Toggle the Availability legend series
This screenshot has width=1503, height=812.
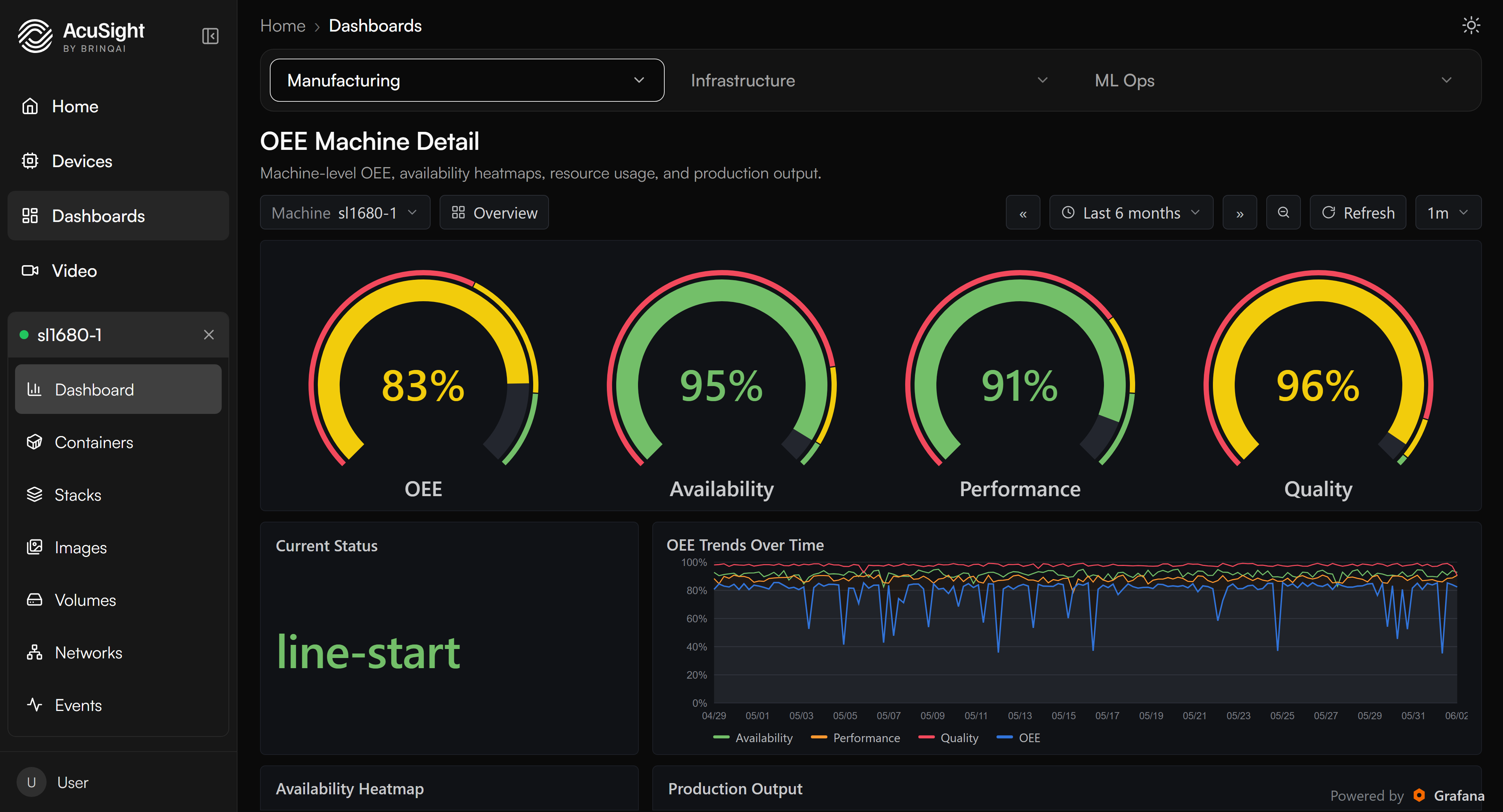(x=753, y=738)
